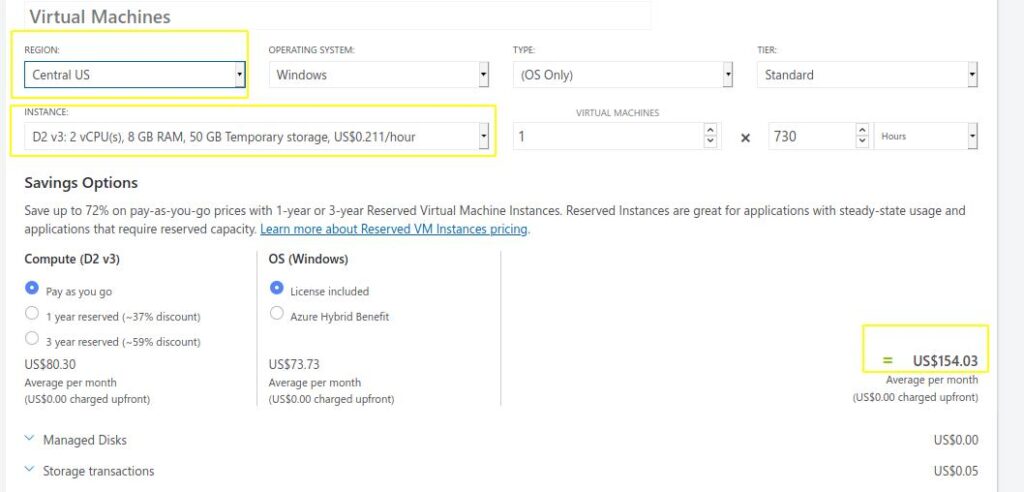Open the Tier dropdown showing Standard
The image size is (1024, 492).
coord(867,74)
